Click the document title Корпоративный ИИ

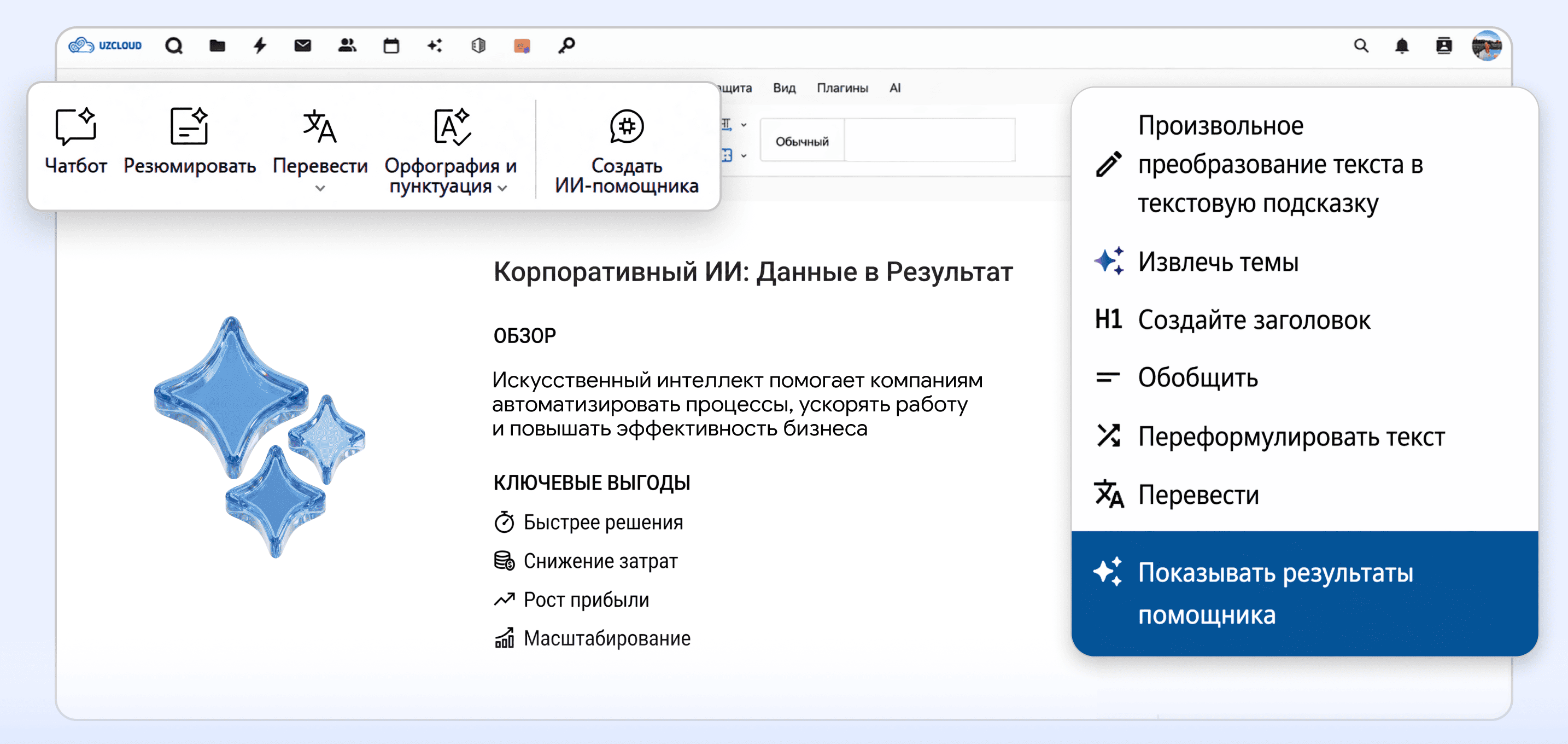click(x=753, y=271)
